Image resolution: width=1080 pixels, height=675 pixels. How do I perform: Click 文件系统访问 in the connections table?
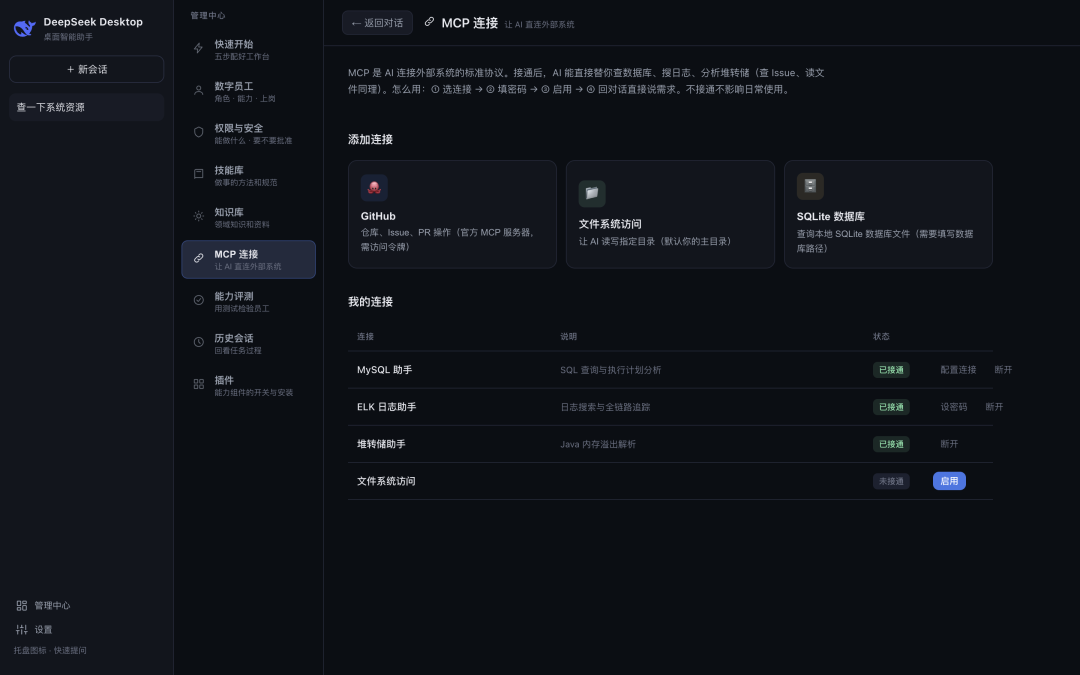tap(386, 481)
